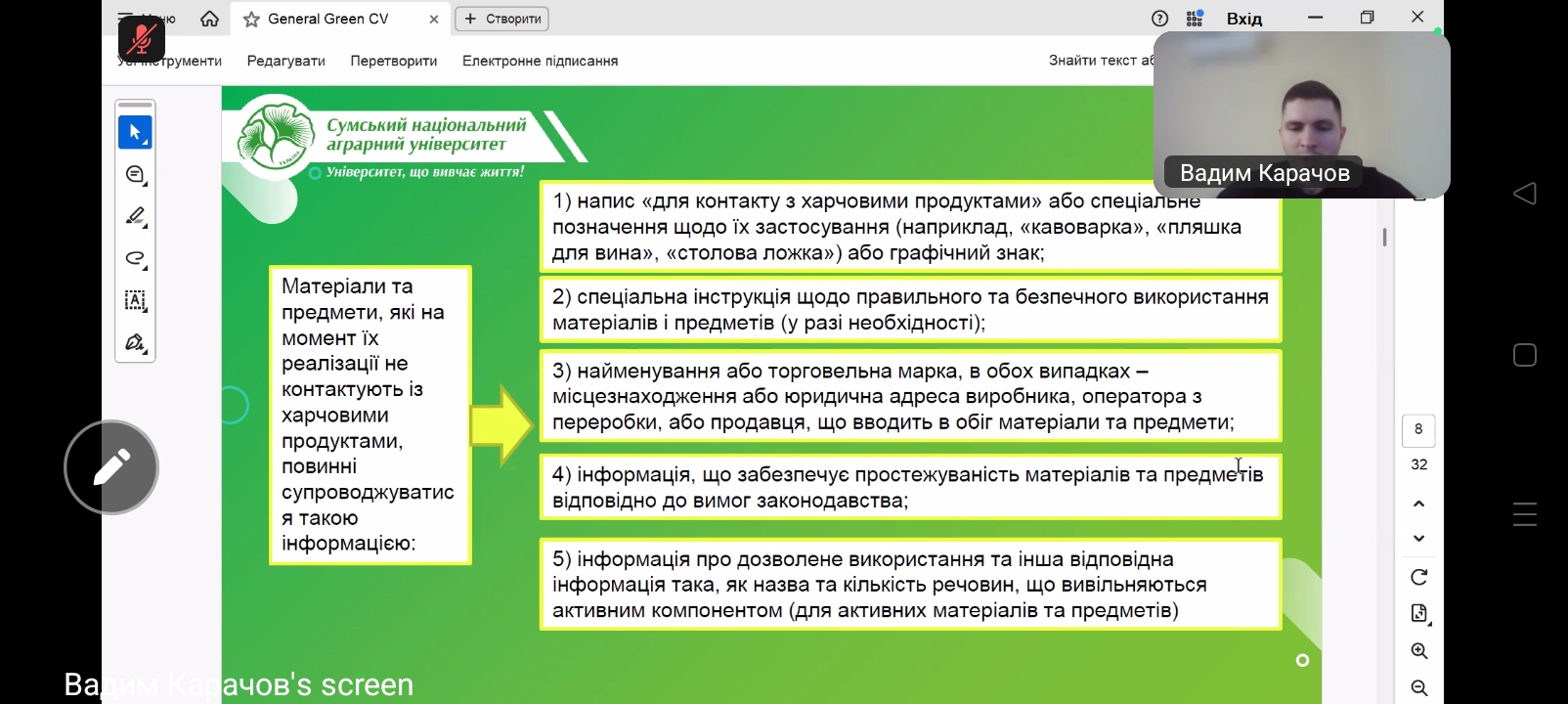Pick the highlighter pen tool

pos(135,216)
